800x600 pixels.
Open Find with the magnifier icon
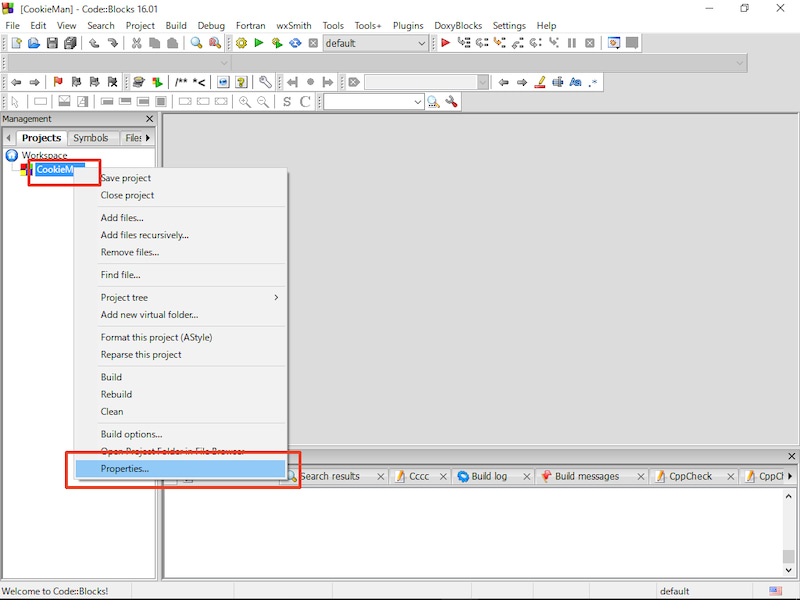196,43
